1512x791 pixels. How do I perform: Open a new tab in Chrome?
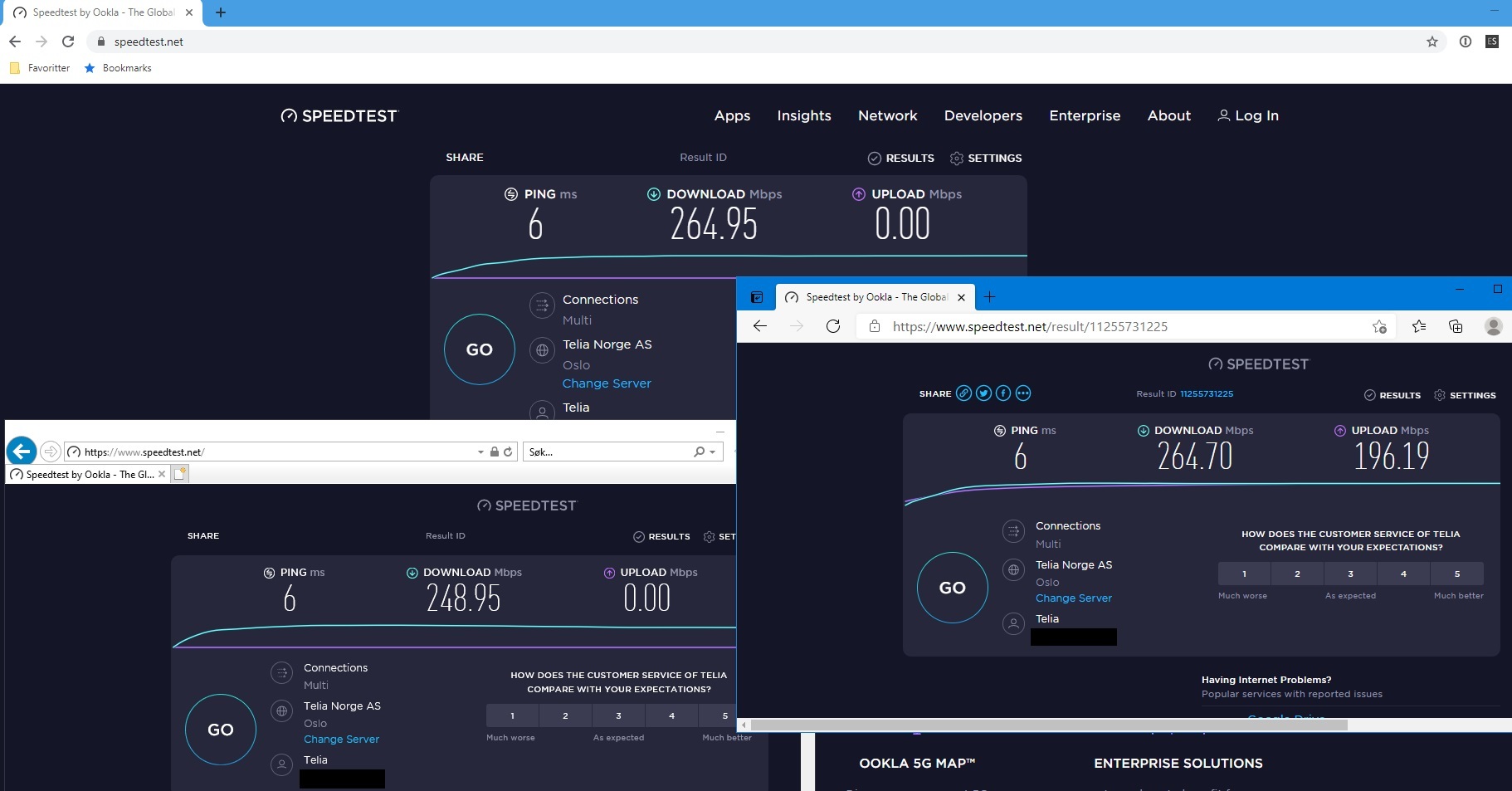pos(221,12)
